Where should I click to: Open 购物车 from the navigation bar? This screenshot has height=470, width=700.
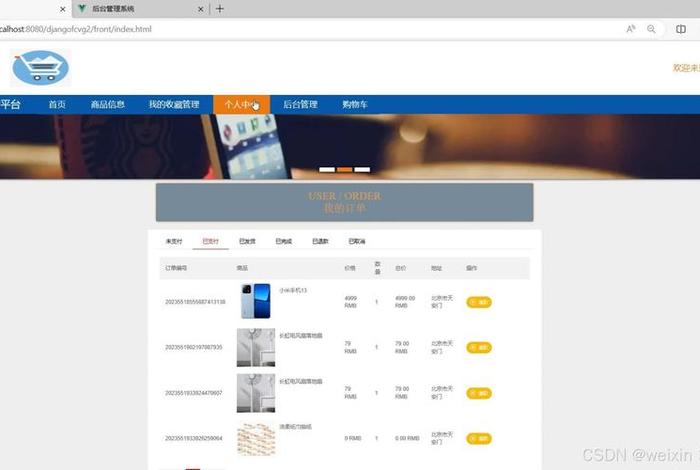pyautogui.click(x=355, y=104)
